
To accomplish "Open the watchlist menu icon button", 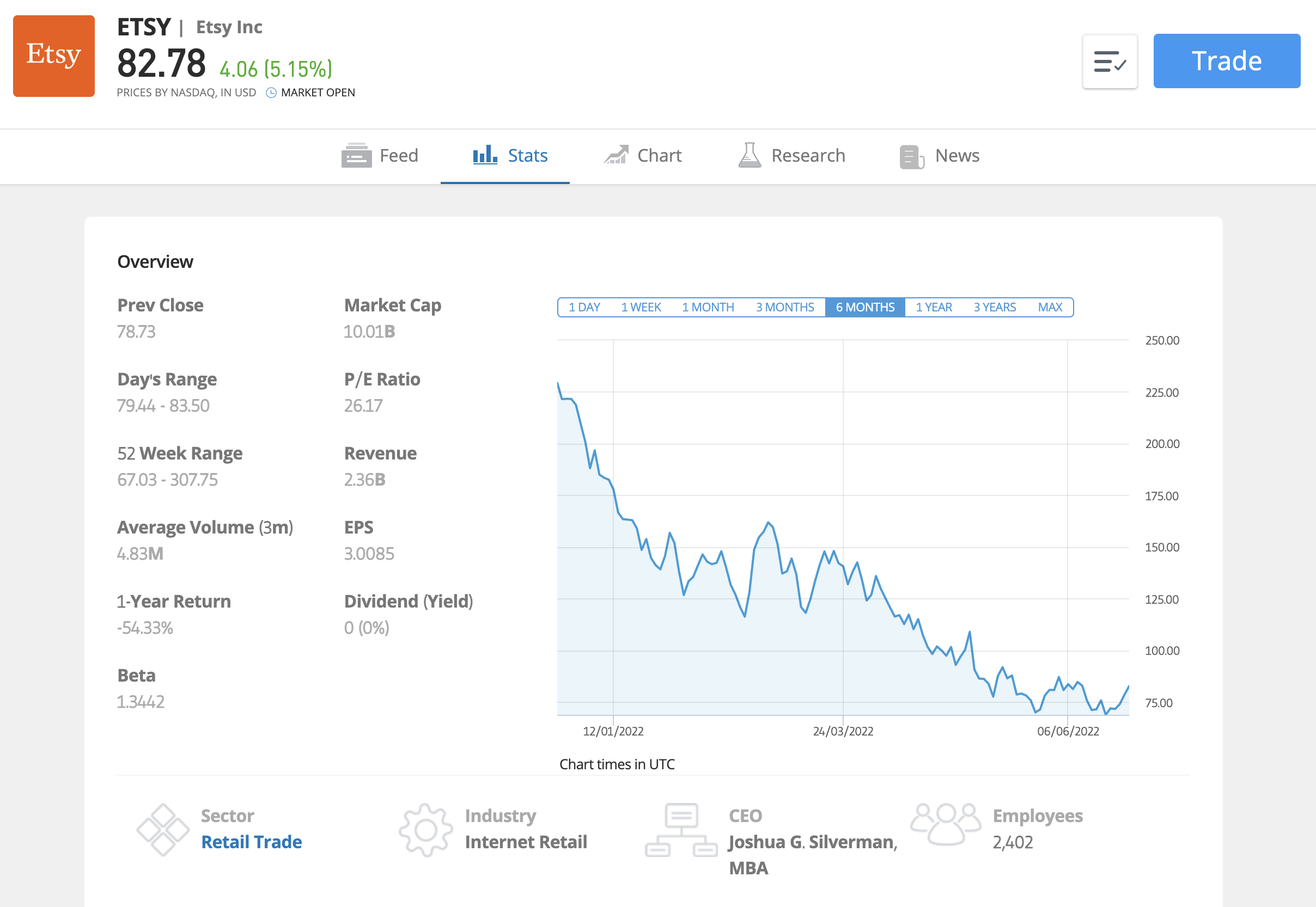I will click(x=1110, y=62).
